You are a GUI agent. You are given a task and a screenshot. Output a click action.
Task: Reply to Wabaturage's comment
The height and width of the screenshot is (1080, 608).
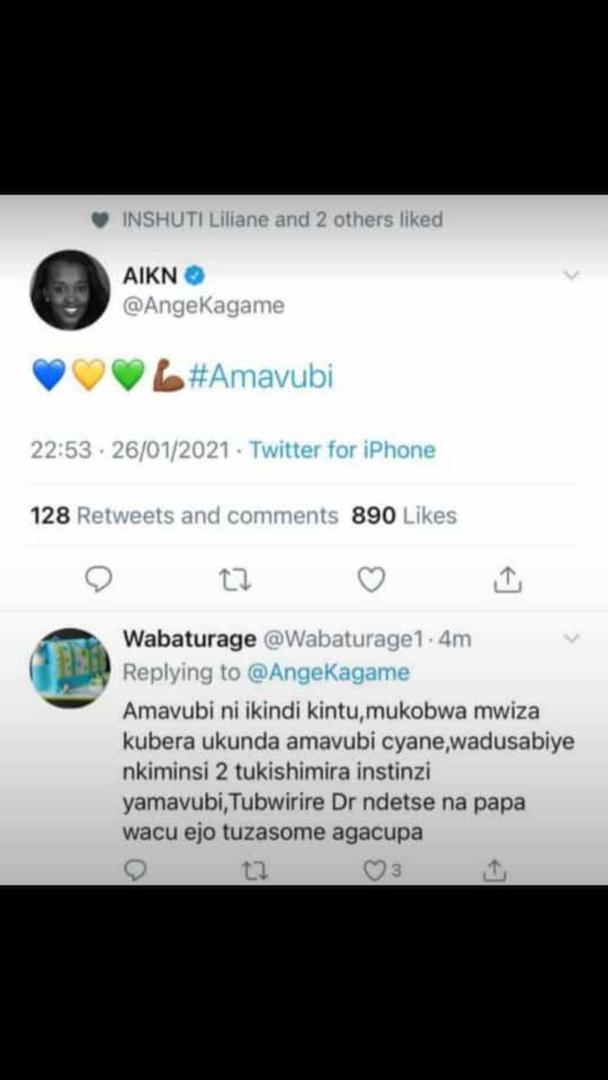pos(134,871)
